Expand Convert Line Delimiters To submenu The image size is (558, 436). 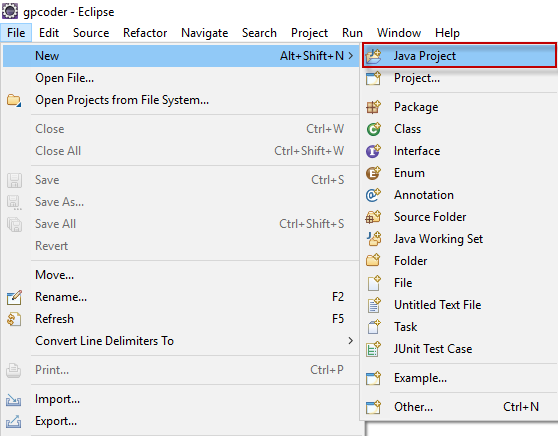tap(351, 341)
